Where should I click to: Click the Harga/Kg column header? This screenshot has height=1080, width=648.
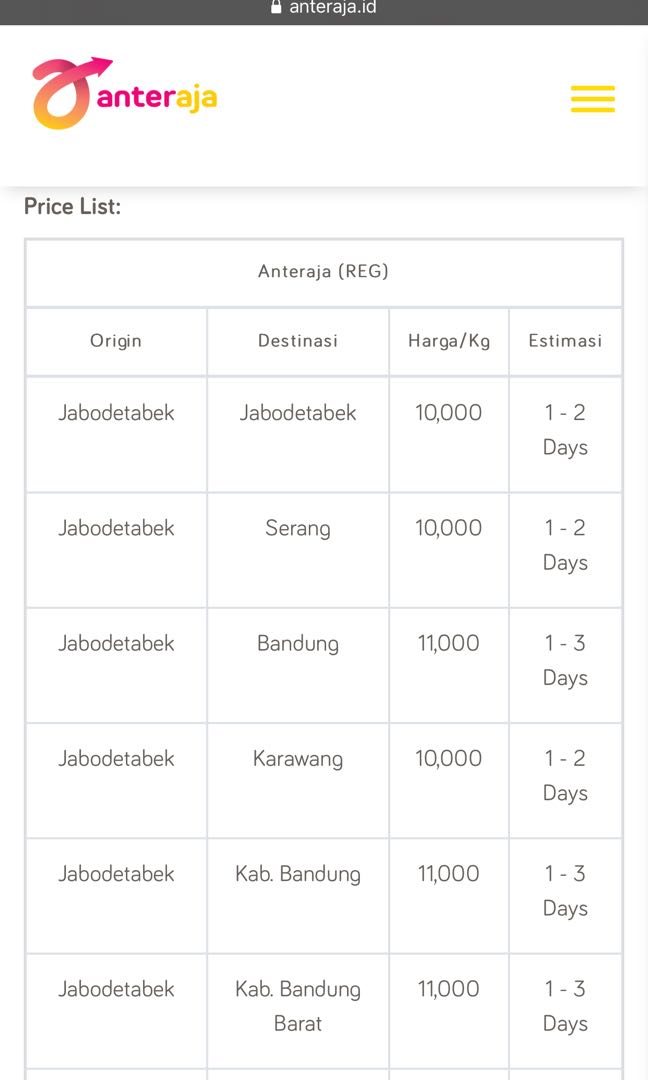click(449, 341)
